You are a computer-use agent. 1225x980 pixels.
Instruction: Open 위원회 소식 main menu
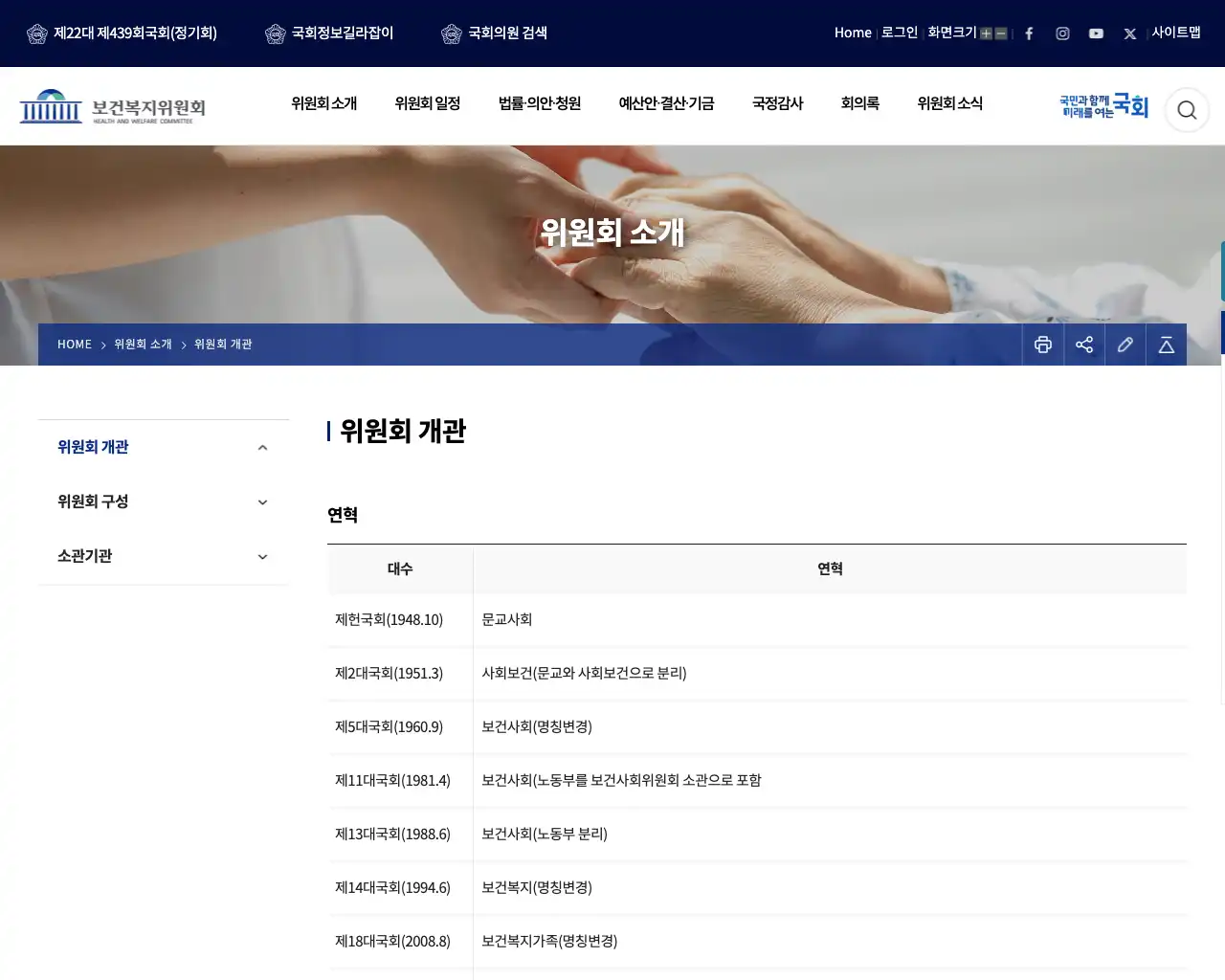coord(950,103)
